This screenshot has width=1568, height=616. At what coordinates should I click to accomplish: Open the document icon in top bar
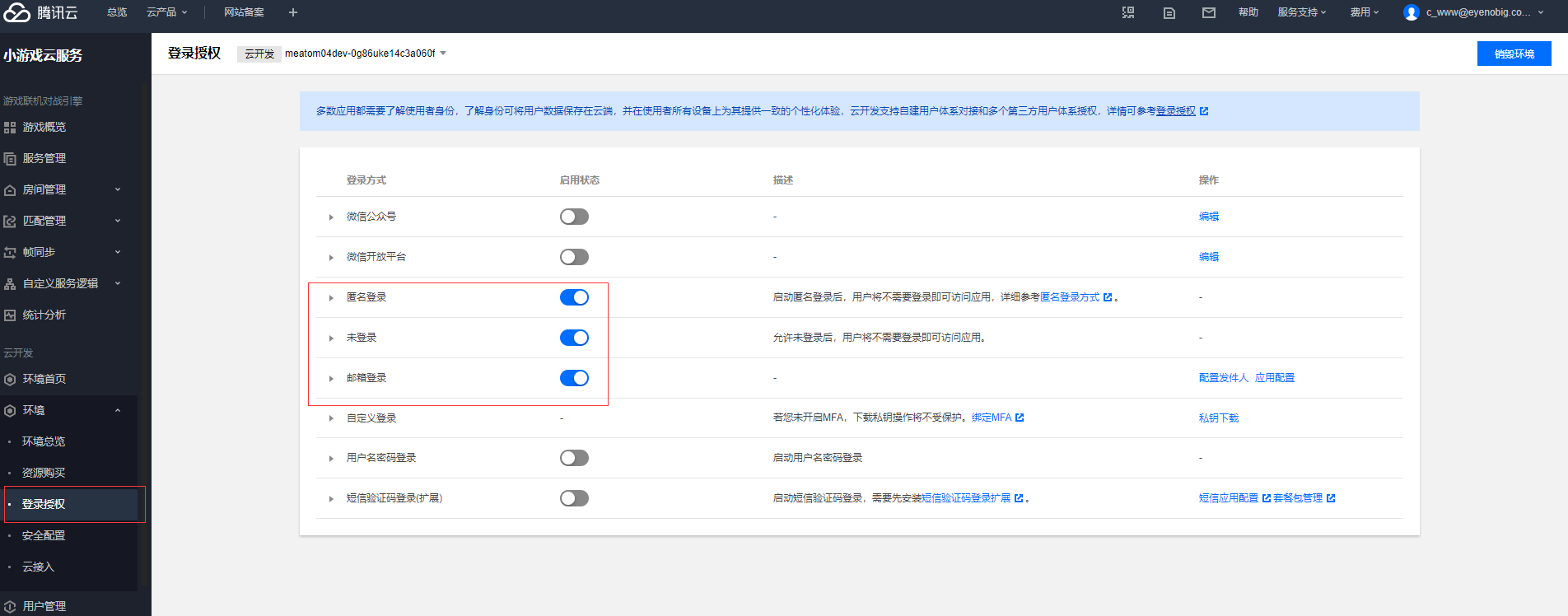[x=1169, y=12]
